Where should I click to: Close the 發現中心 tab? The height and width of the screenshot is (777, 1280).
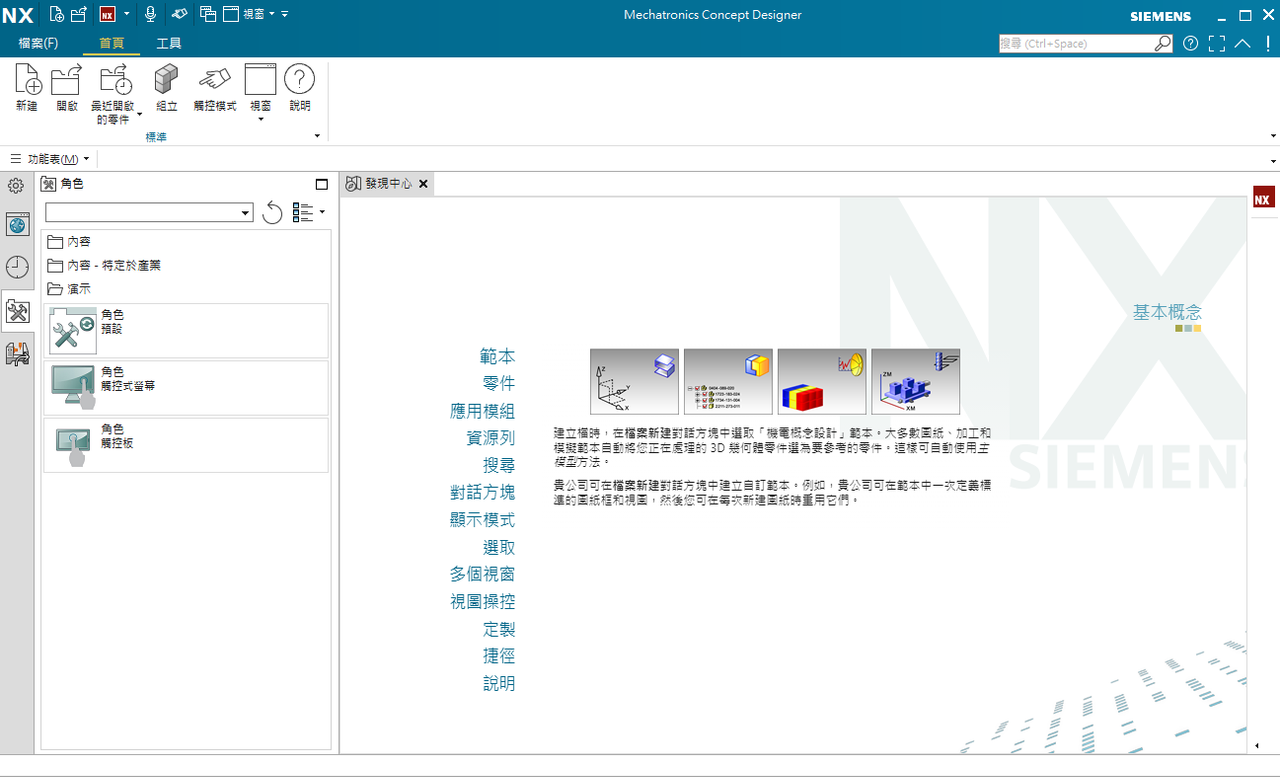click(423, 184)
